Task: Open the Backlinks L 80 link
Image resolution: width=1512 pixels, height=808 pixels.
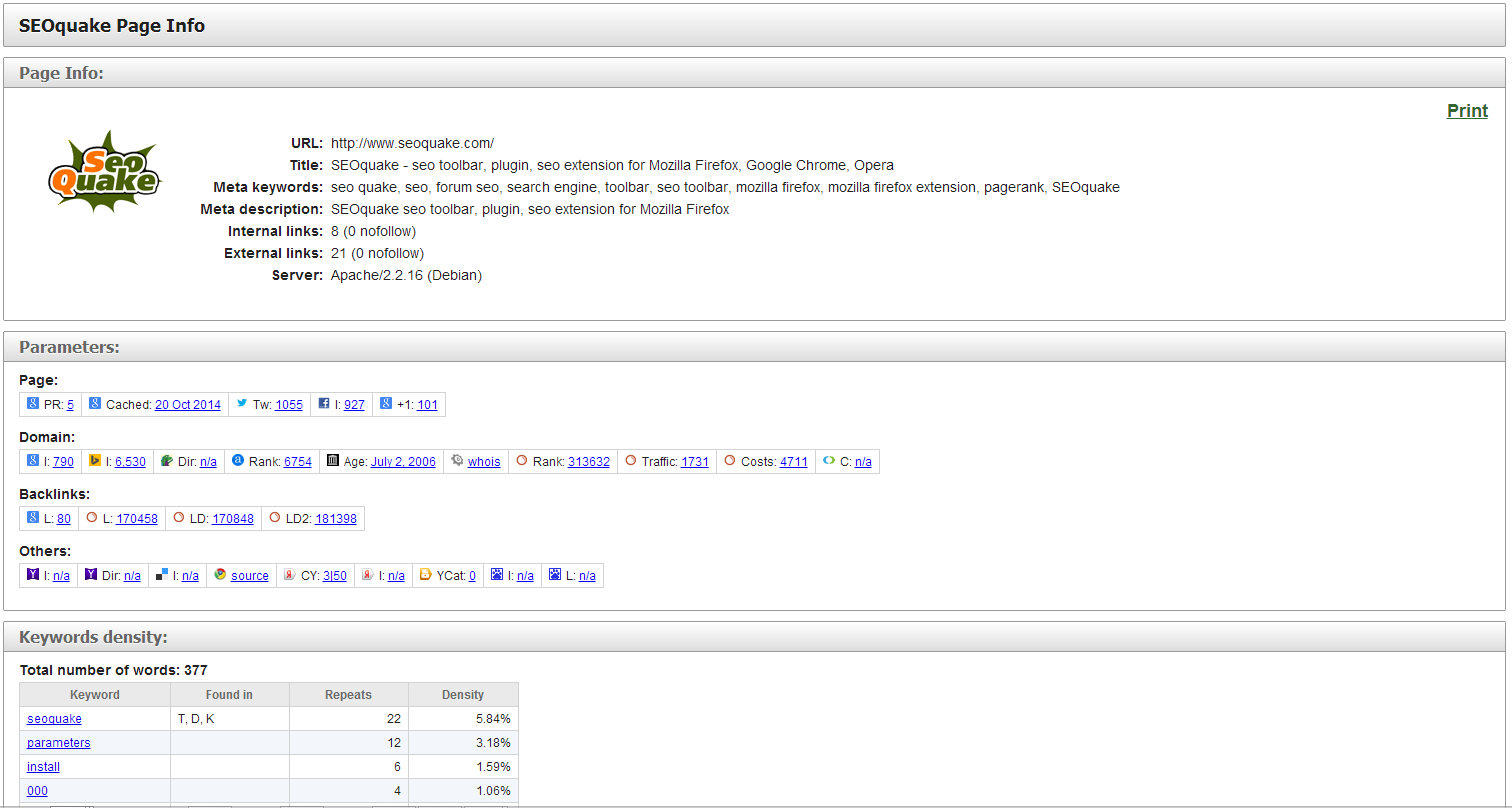Action: click(64, 519)
